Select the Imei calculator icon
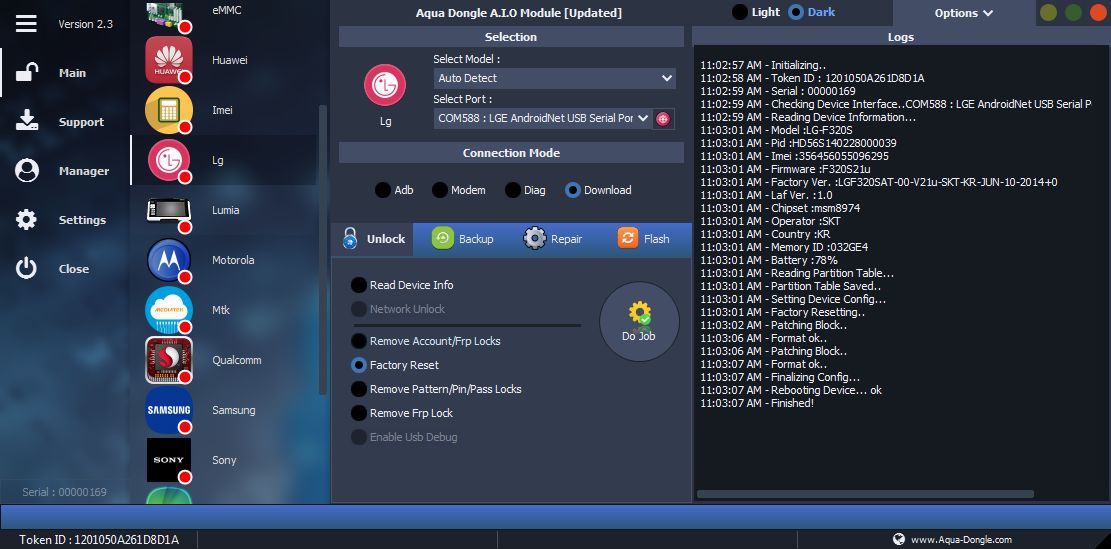Image resolution: width=1111 pixels, height=549 pixels. 169,110
